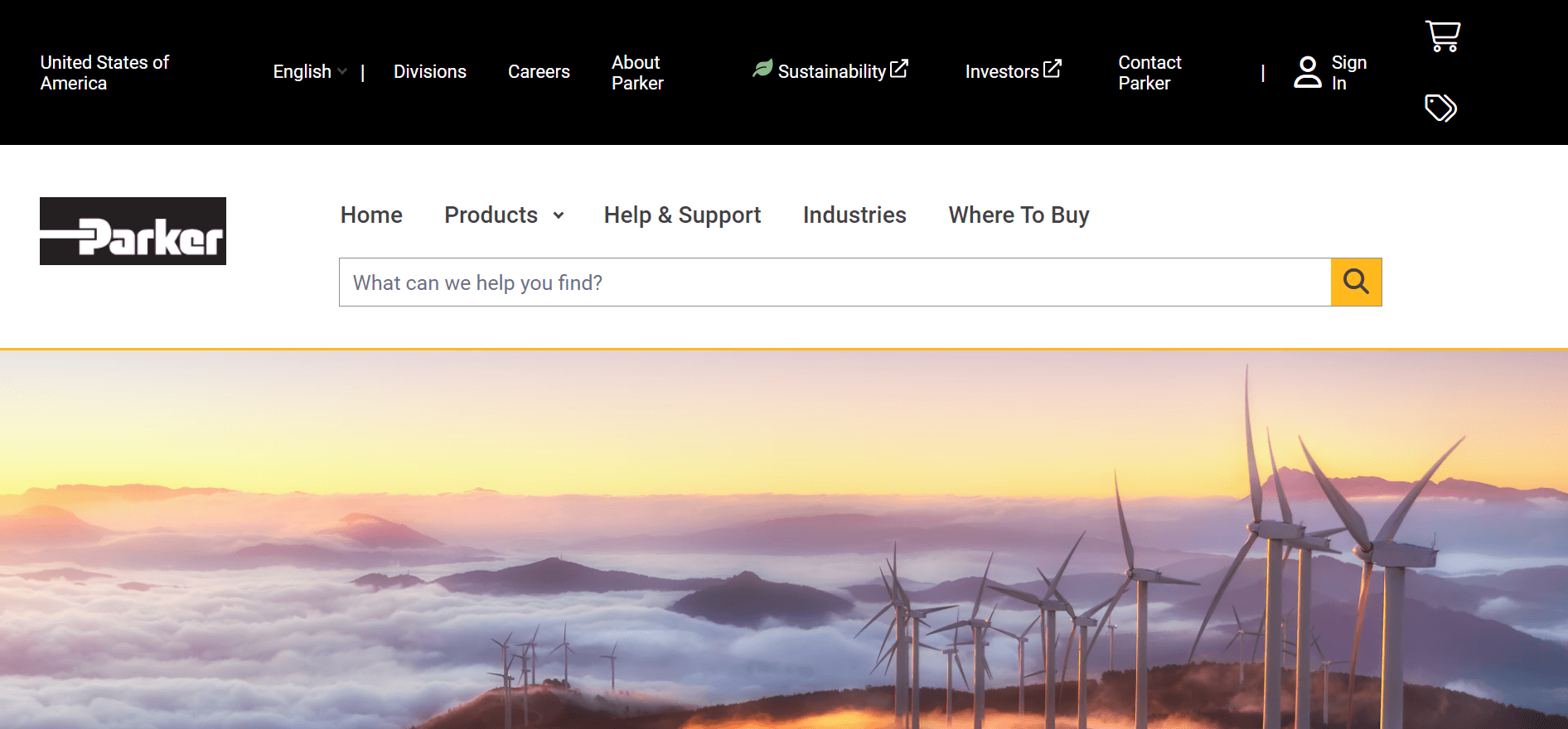Image resolution: width=1568 pixels, height=729 pixels.
Task: Click external link icon beside Investors
Action: [x=1052, y=69]
